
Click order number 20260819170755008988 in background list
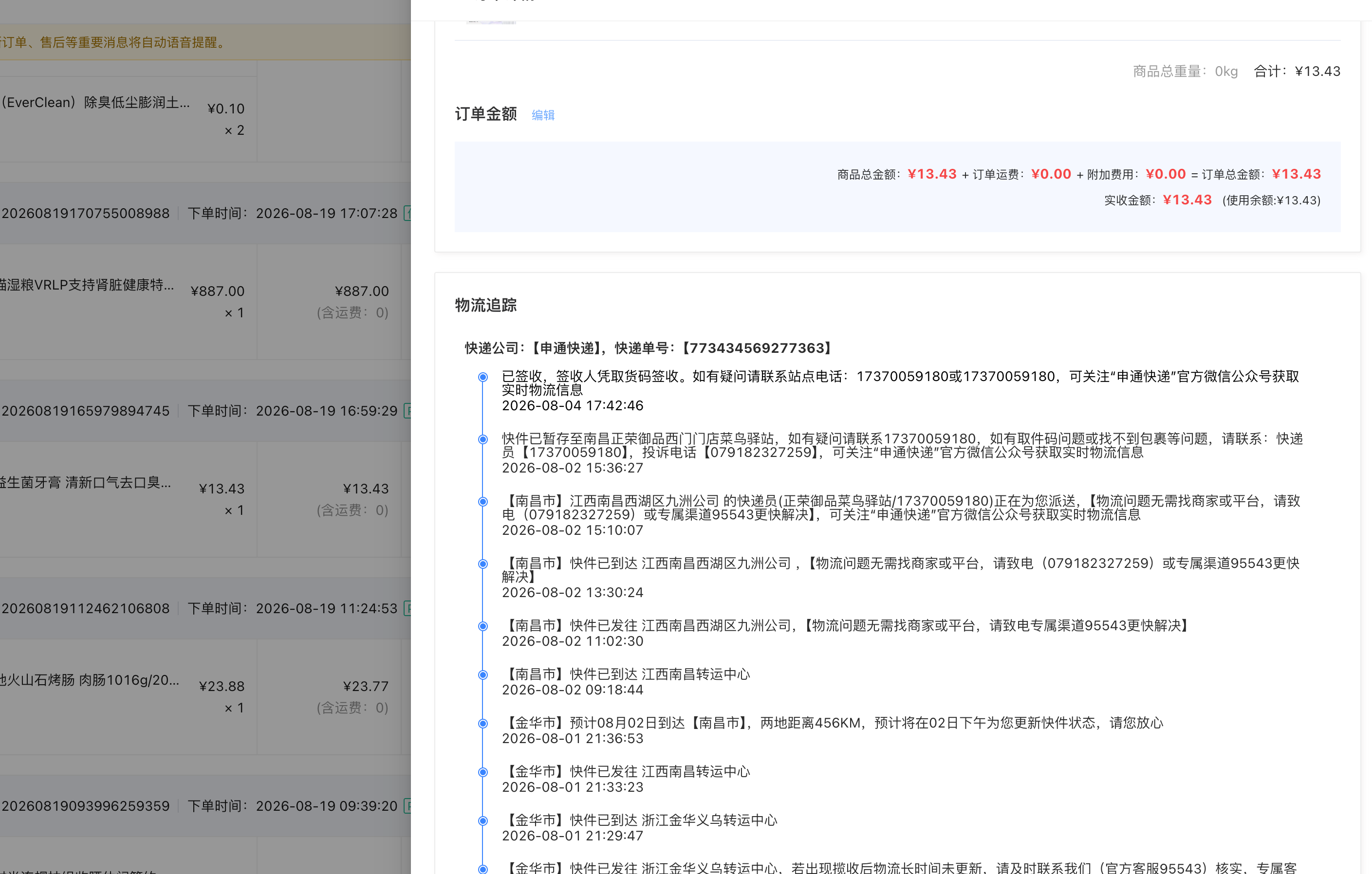(85, 214)
